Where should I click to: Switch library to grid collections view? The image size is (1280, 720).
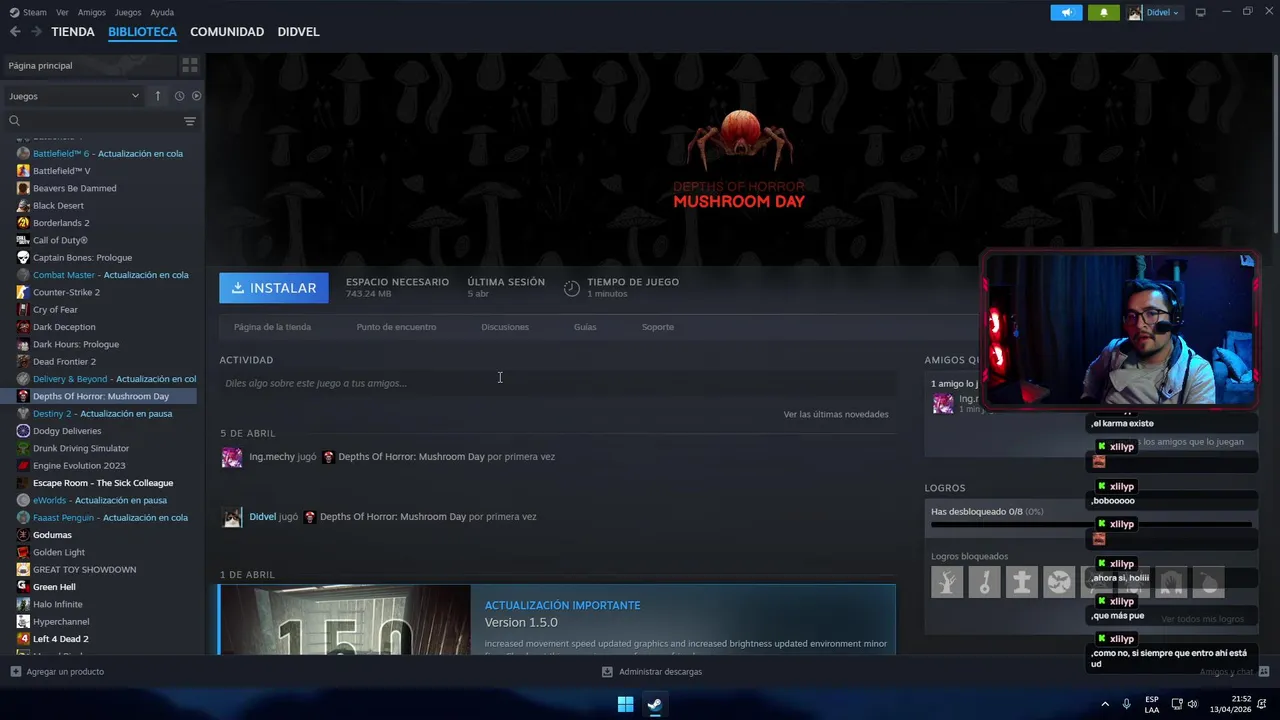pos(190,65)
